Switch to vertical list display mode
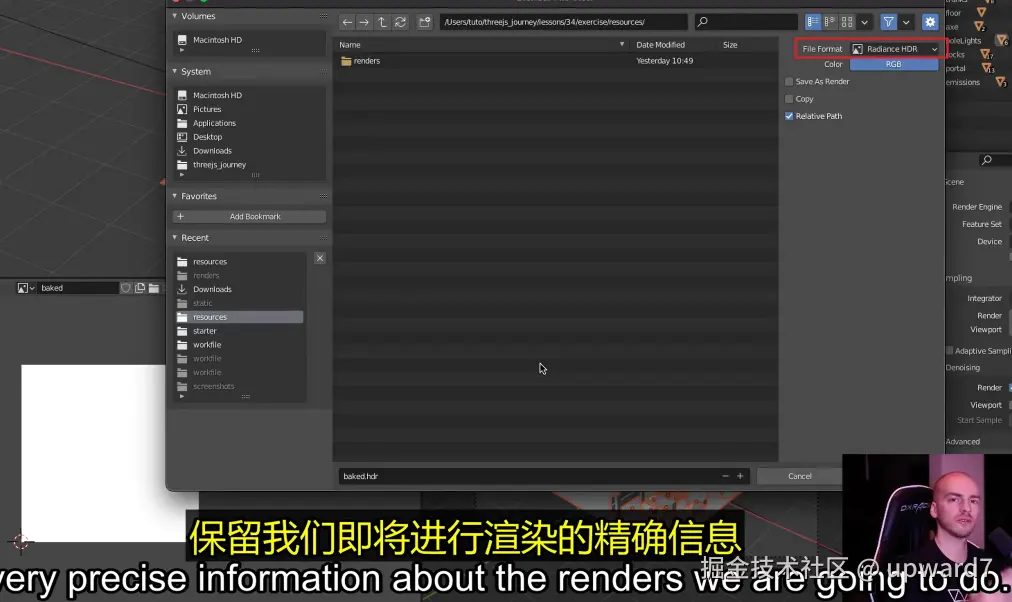The width and height of the screenshot is (1012, 602). pos(813,22)
